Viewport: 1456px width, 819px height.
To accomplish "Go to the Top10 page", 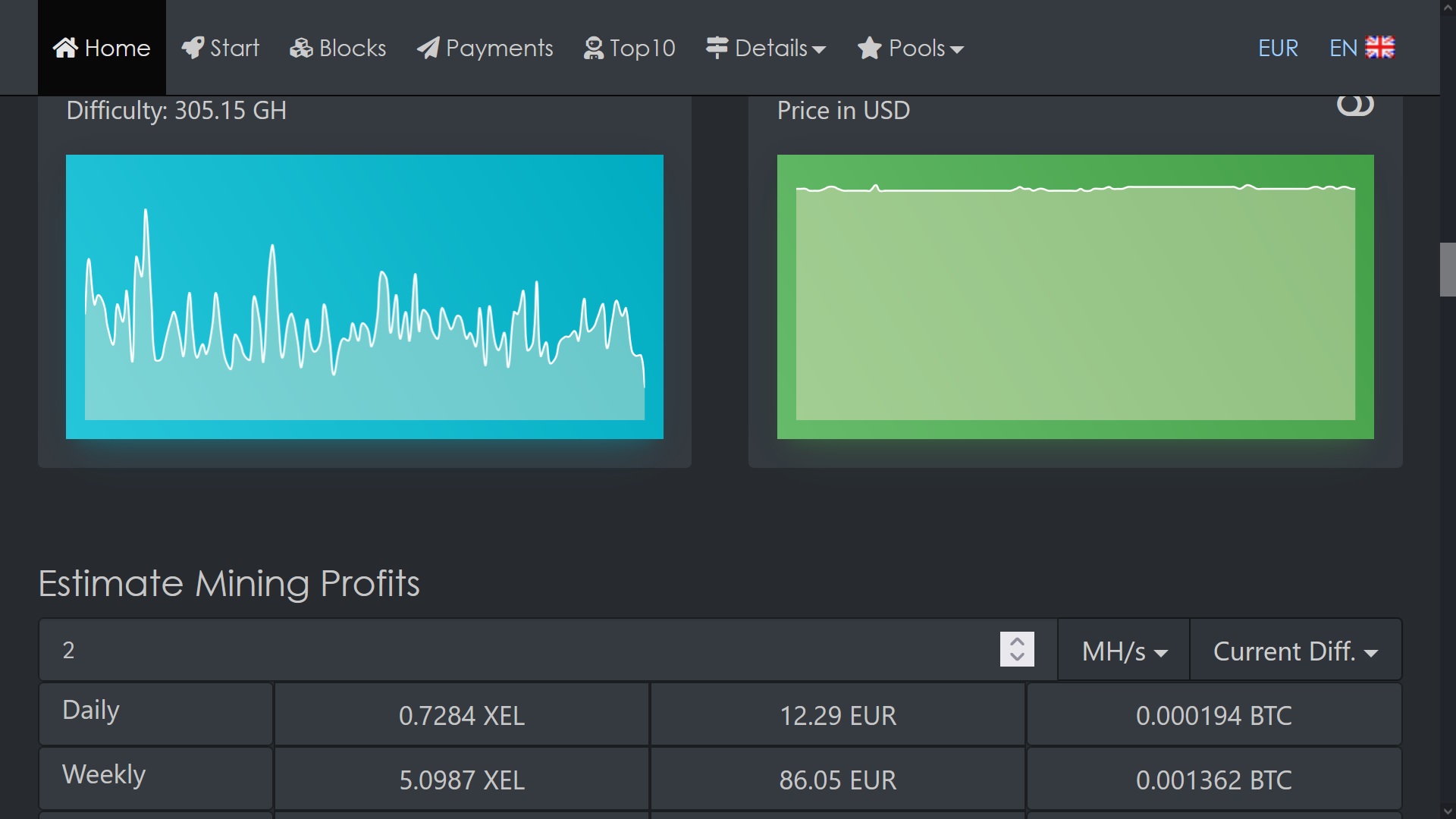I will point(642,49).
